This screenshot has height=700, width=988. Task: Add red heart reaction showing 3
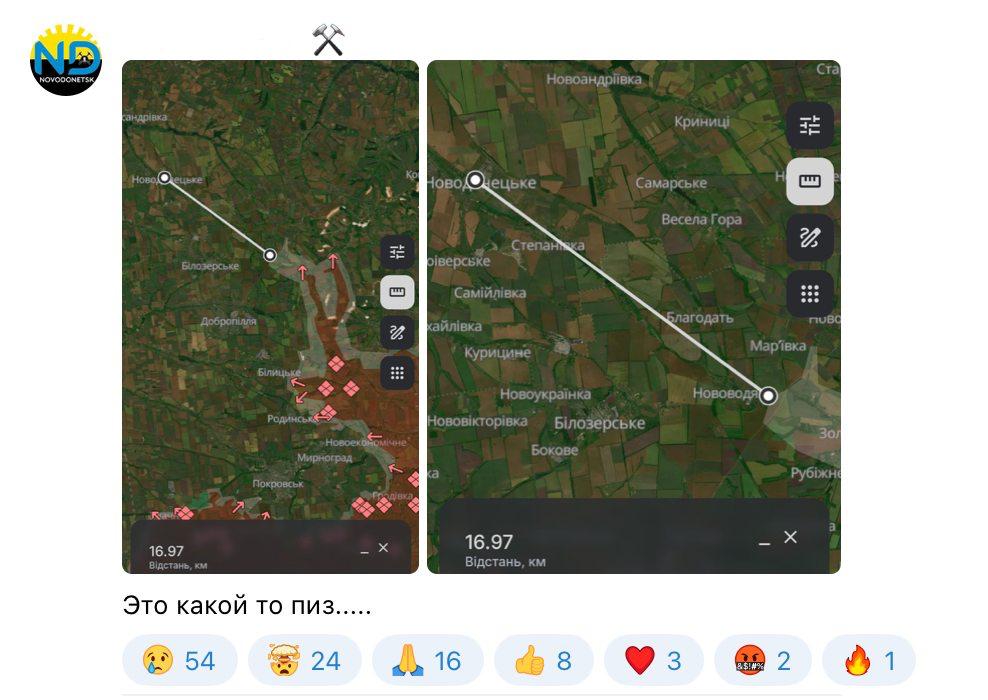tap(653, 660)
